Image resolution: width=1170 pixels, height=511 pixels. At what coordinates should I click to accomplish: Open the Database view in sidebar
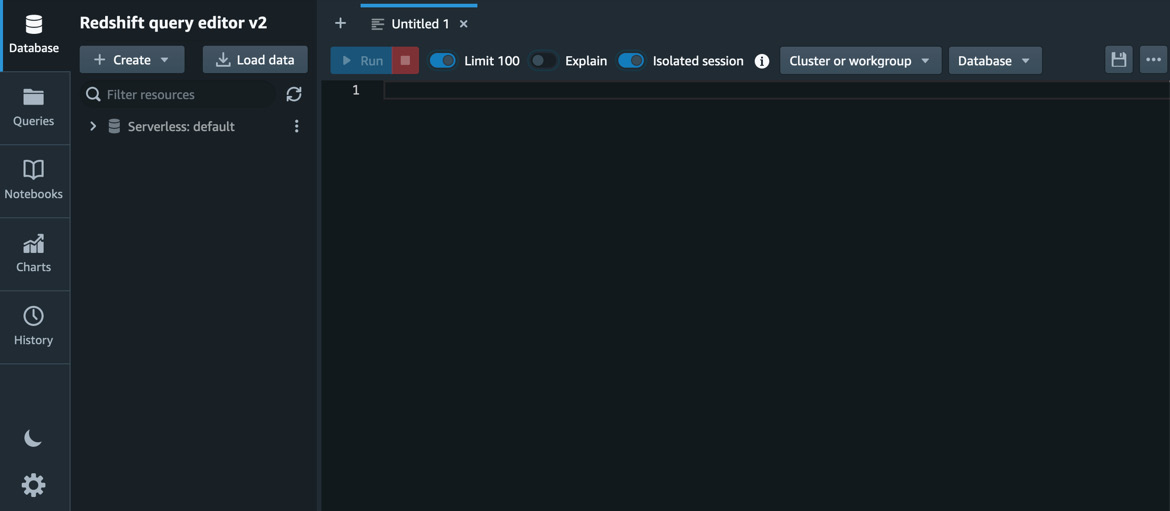[34, 35]
